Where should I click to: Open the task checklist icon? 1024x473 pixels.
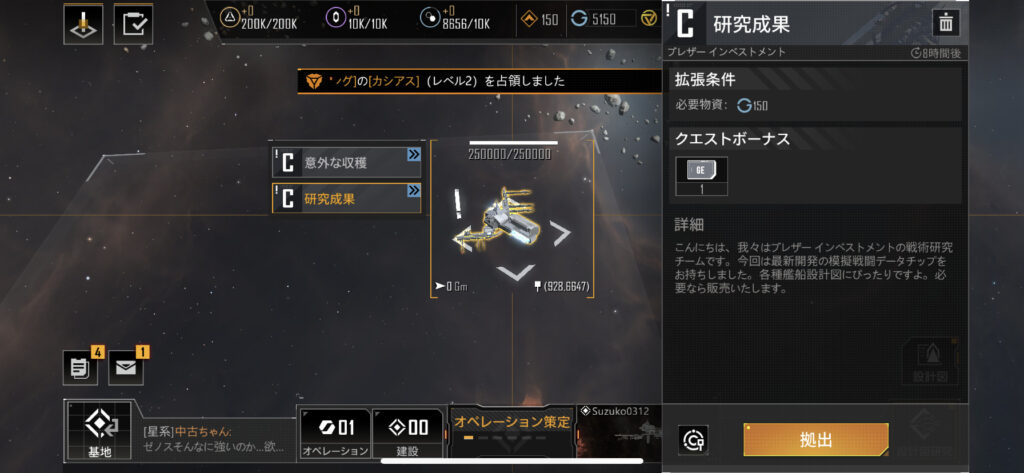tap(133, 24)
